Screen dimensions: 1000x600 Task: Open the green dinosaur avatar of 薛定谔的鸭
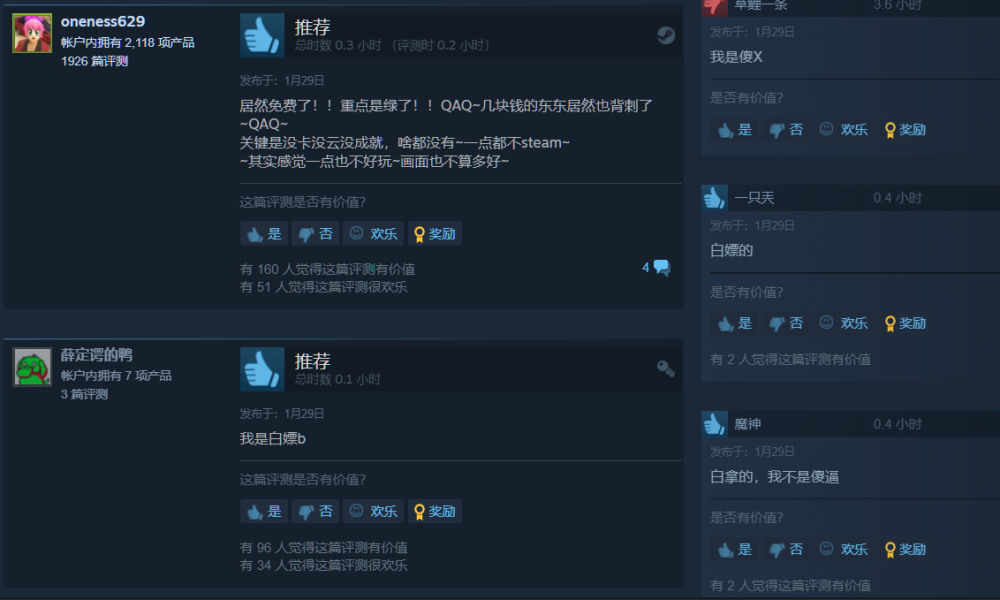click(x=32, y=367)
